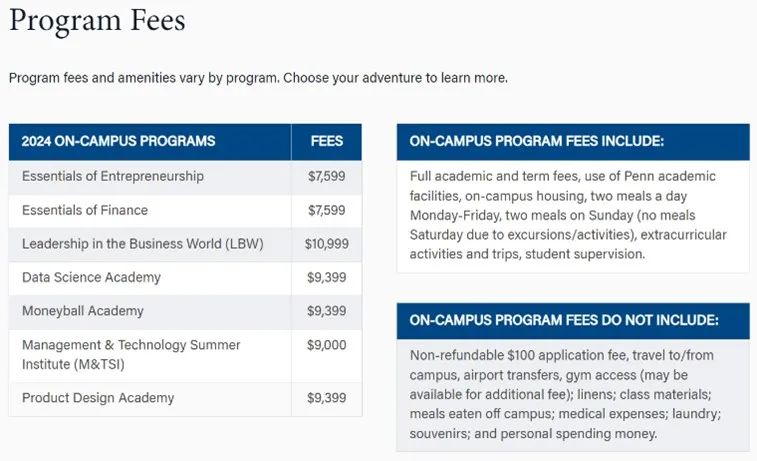Click the FEES column header
Viewport: 757px width, 461px height.
tap(327, 141)
